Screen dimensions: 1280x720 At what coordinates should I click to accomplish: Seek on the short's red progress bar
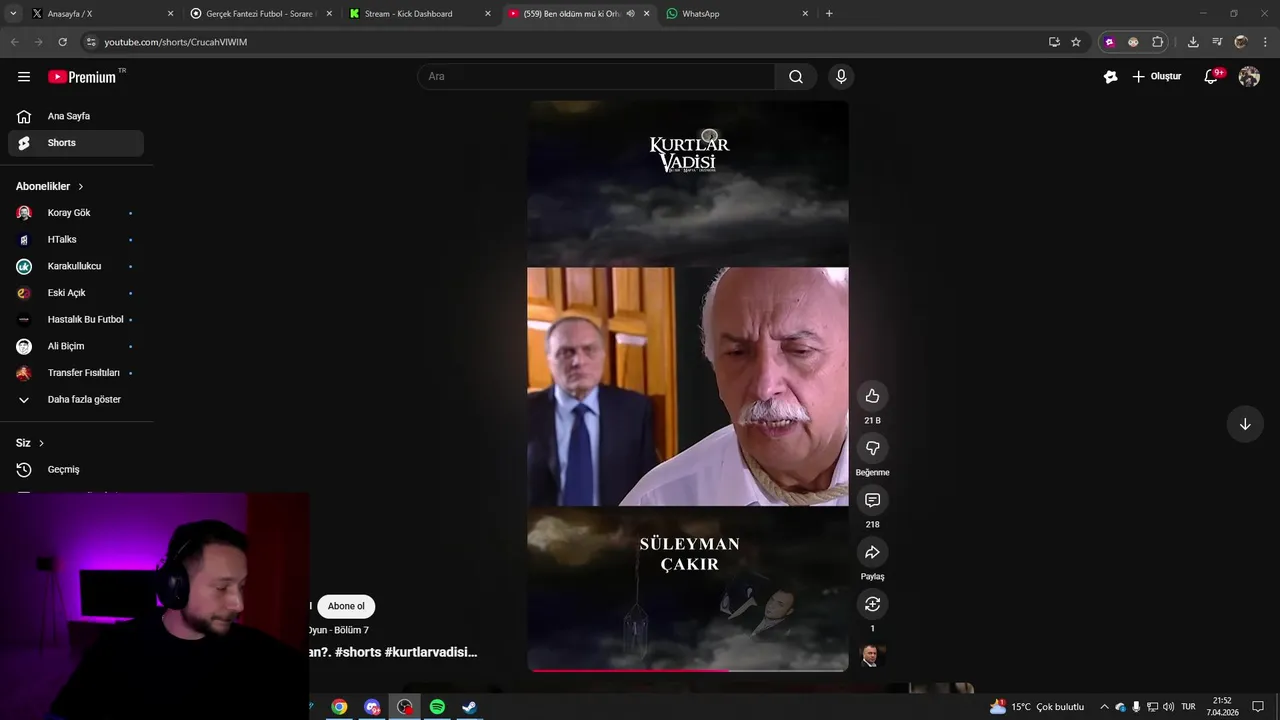pos(688,670)
